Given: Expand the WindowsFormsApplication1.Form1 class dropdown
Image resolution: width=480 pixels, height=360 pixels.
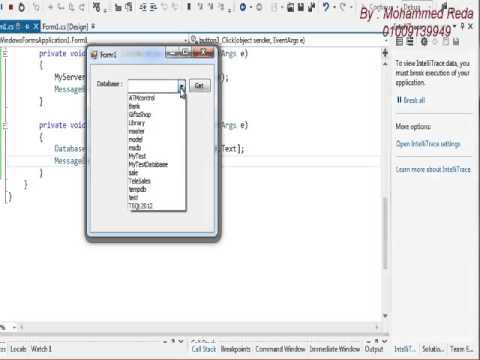Looking at the screenshot, I should pyautogui.click(x=186, y=40).
